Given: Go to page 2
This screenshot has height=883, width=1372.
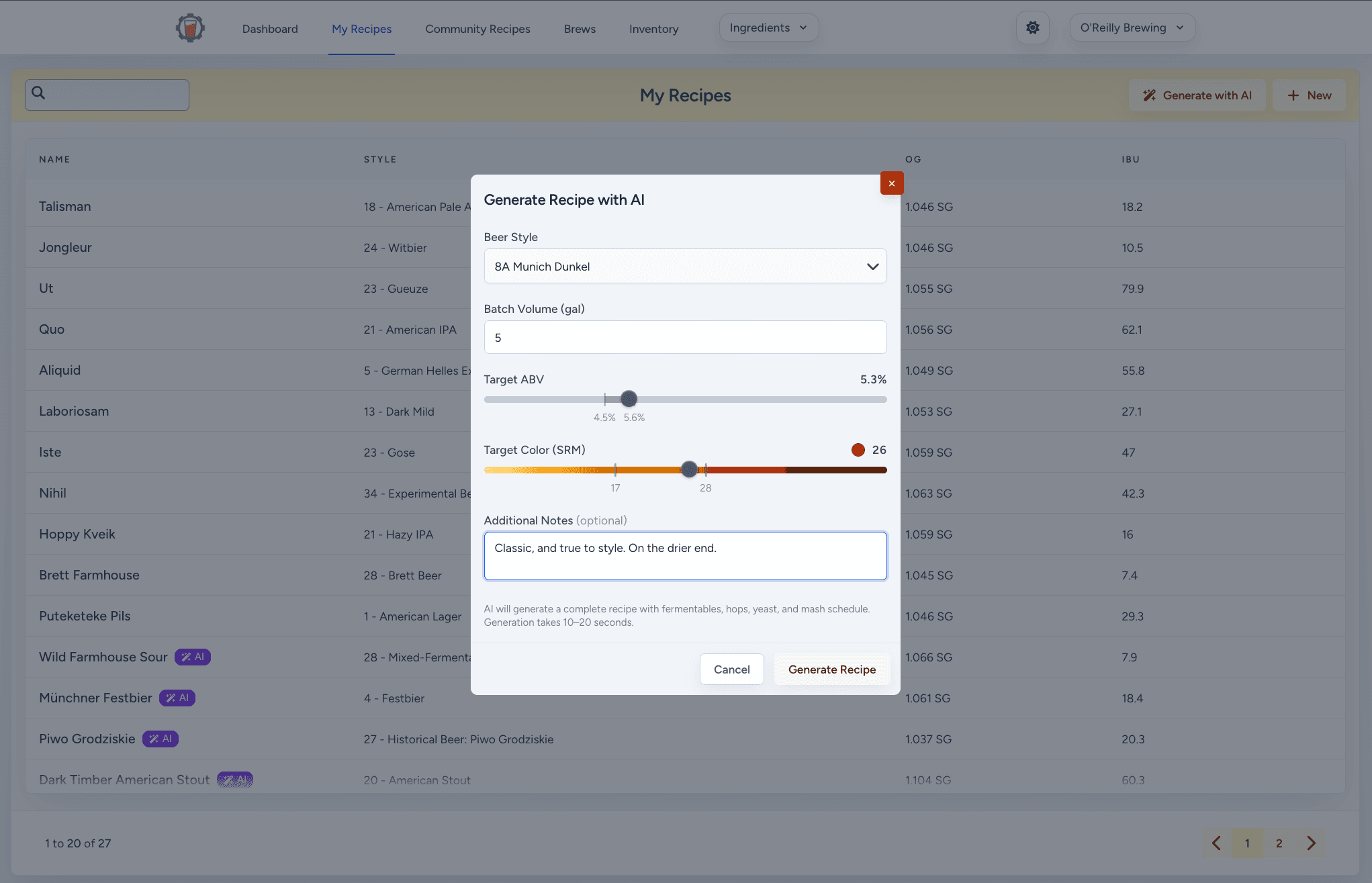Looking at the screenshot, I should tap(1279, 843).
